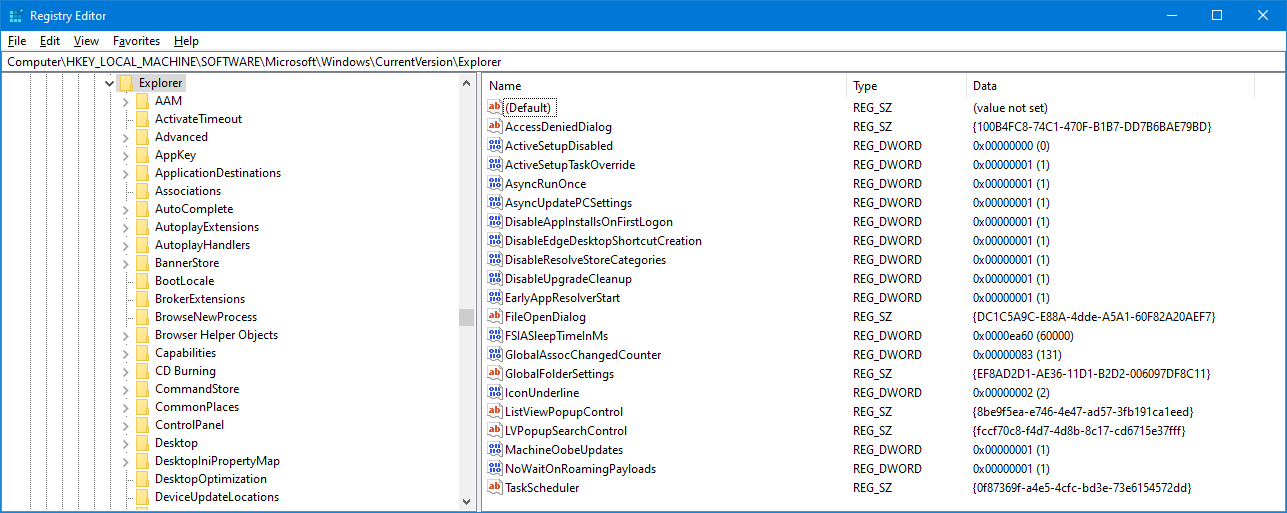1287x513 pixels.
Task: Sort values by the Type column header
Action: pyautogui.click(x=906, y=86)
